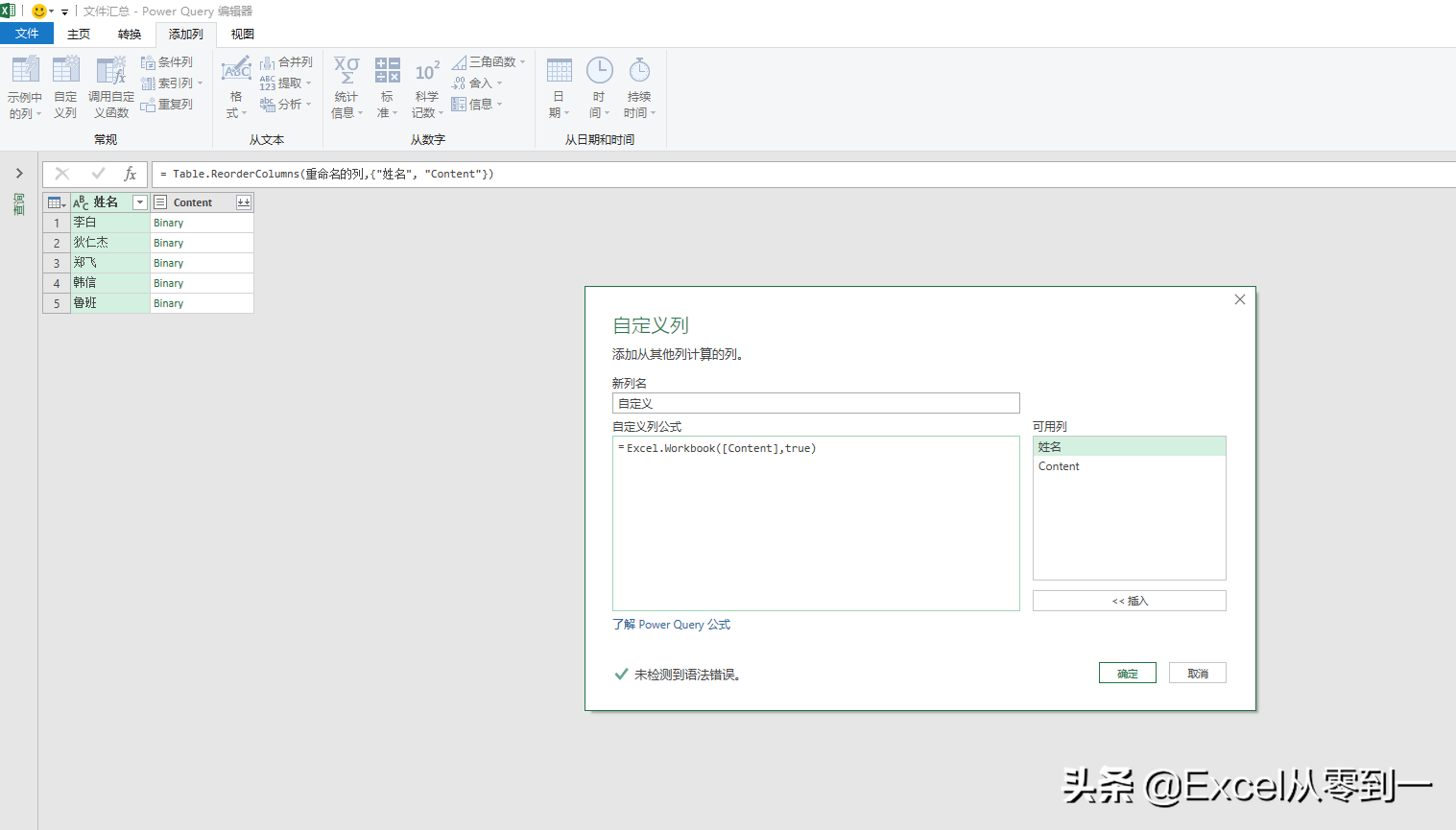Open Trigonometry (三角函数) tool
This screenshot has width=1456, height=830.
click(489, 62)
